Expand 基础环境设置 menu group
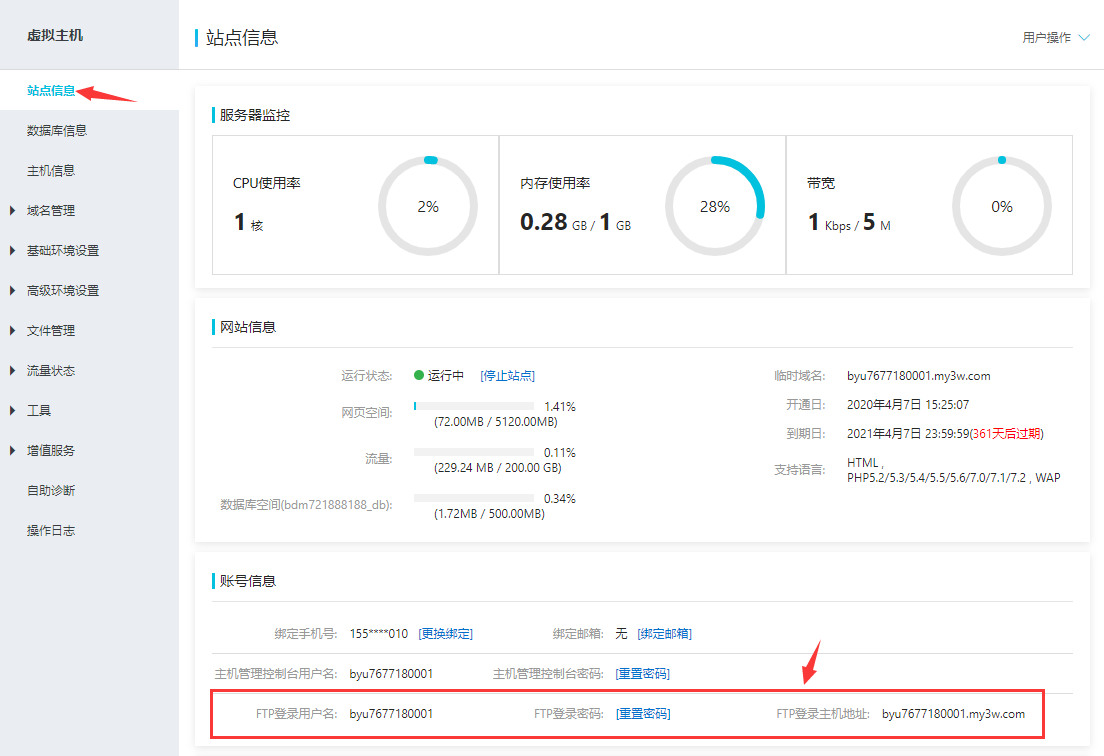This screenshot has height=756, width=1104. 63,251
